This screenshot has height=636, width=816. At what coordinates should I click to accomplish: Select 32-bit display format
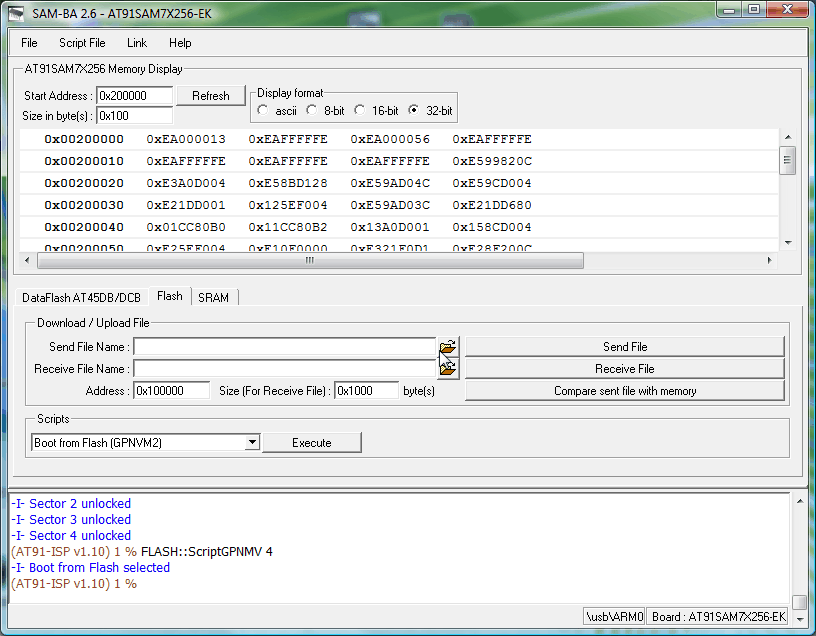[x=413, y=110]
